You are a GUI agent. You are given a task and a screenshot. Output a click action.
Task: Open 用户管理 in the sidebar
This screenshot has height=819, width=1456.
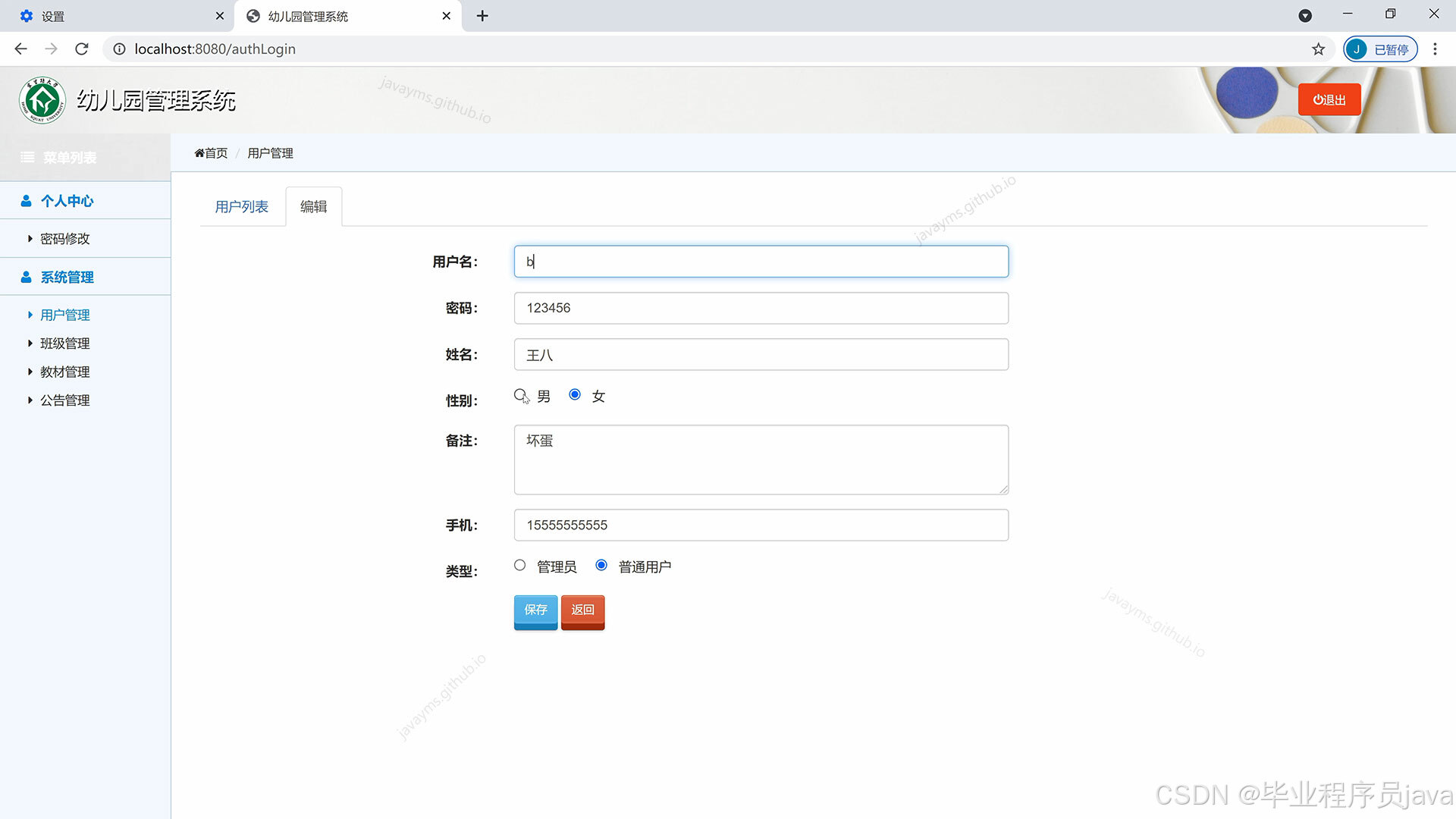65,315
